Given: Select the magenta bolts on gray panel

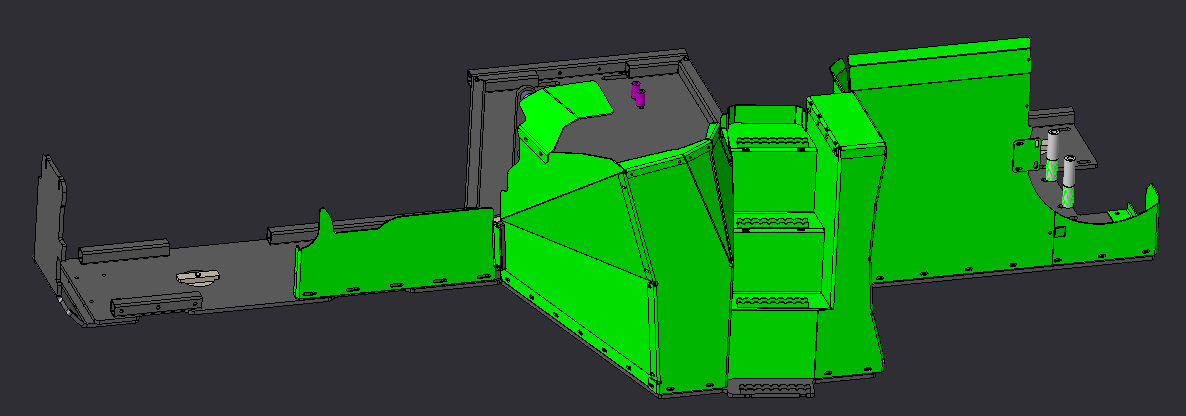Looking at the screenshot, I should pyautogui.click(x=640, y=94).
